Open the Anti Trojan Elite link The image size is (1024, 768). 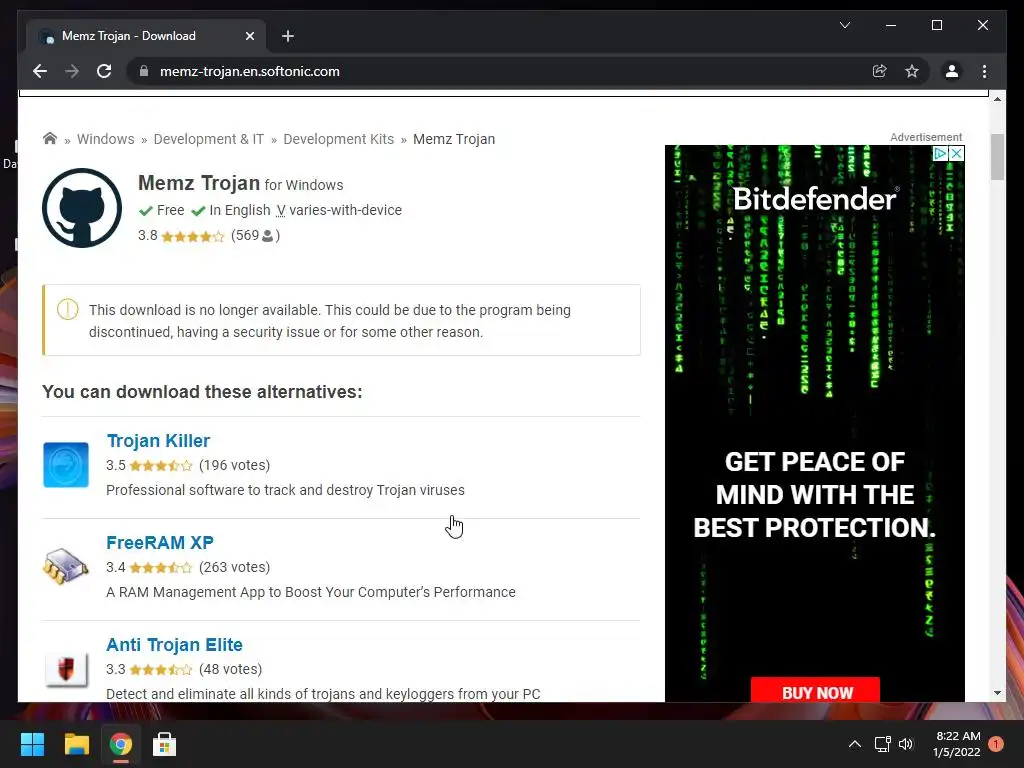(174, 645)
